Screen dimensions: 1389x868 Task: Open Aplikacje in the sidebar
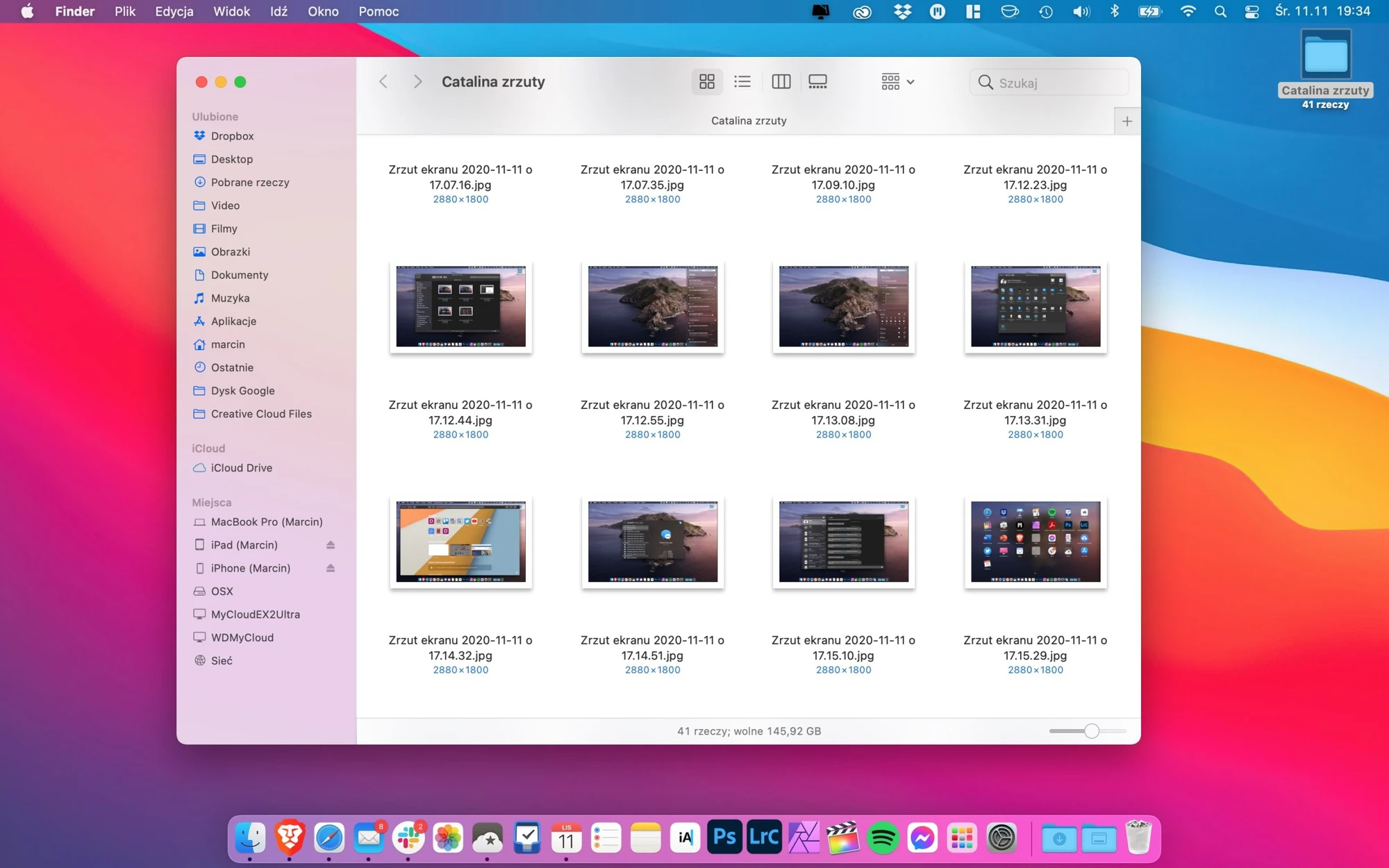(233, 322)
